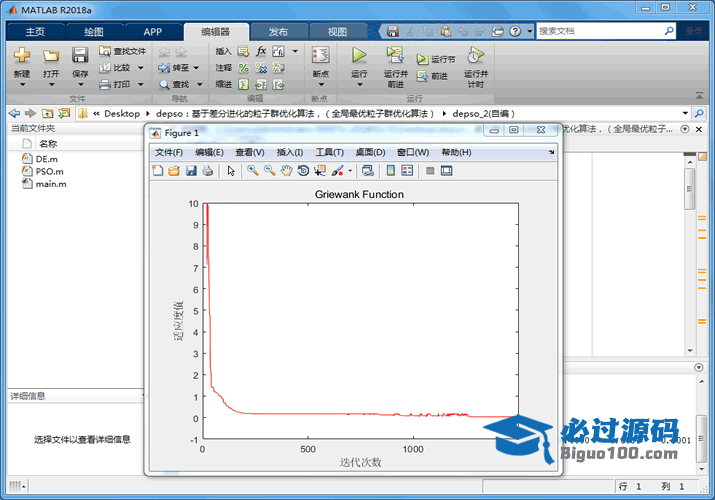The image size is (715, 500).
Task: Toggle Insert Legend in Figure toolbar
Action: coord(407,170)
